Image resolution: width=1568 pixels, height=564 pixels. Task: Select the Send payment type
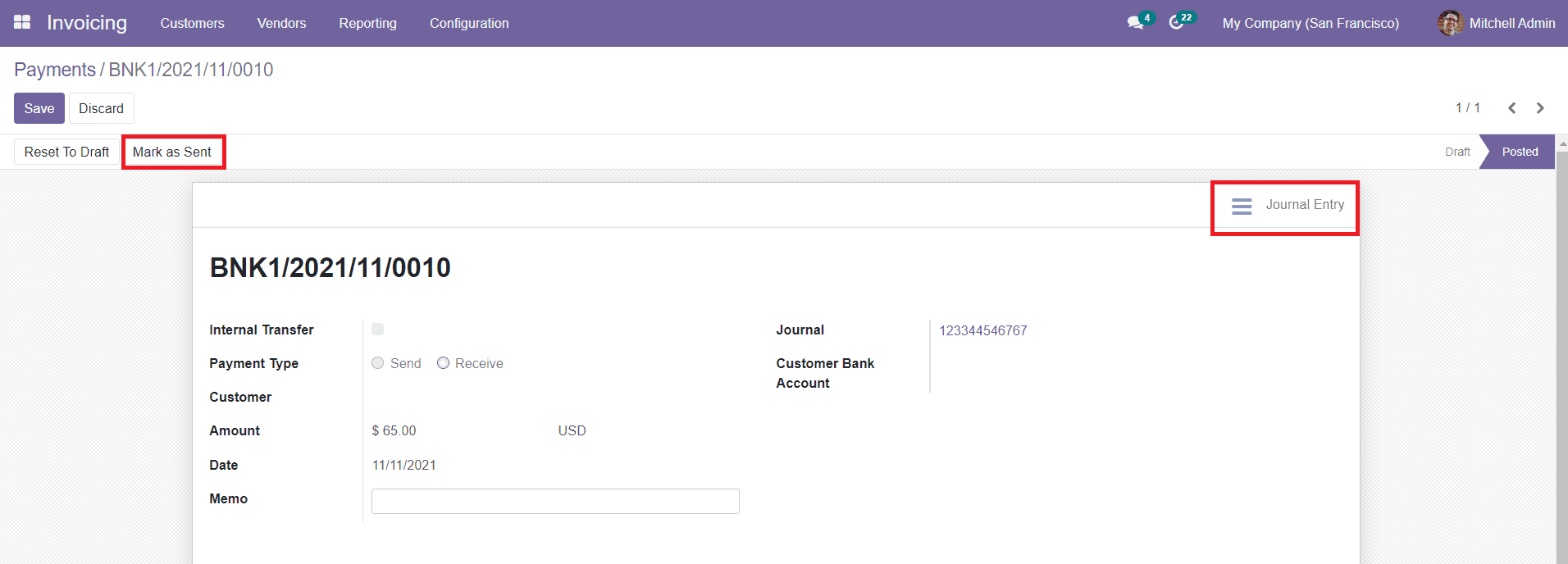coord(377,363)
